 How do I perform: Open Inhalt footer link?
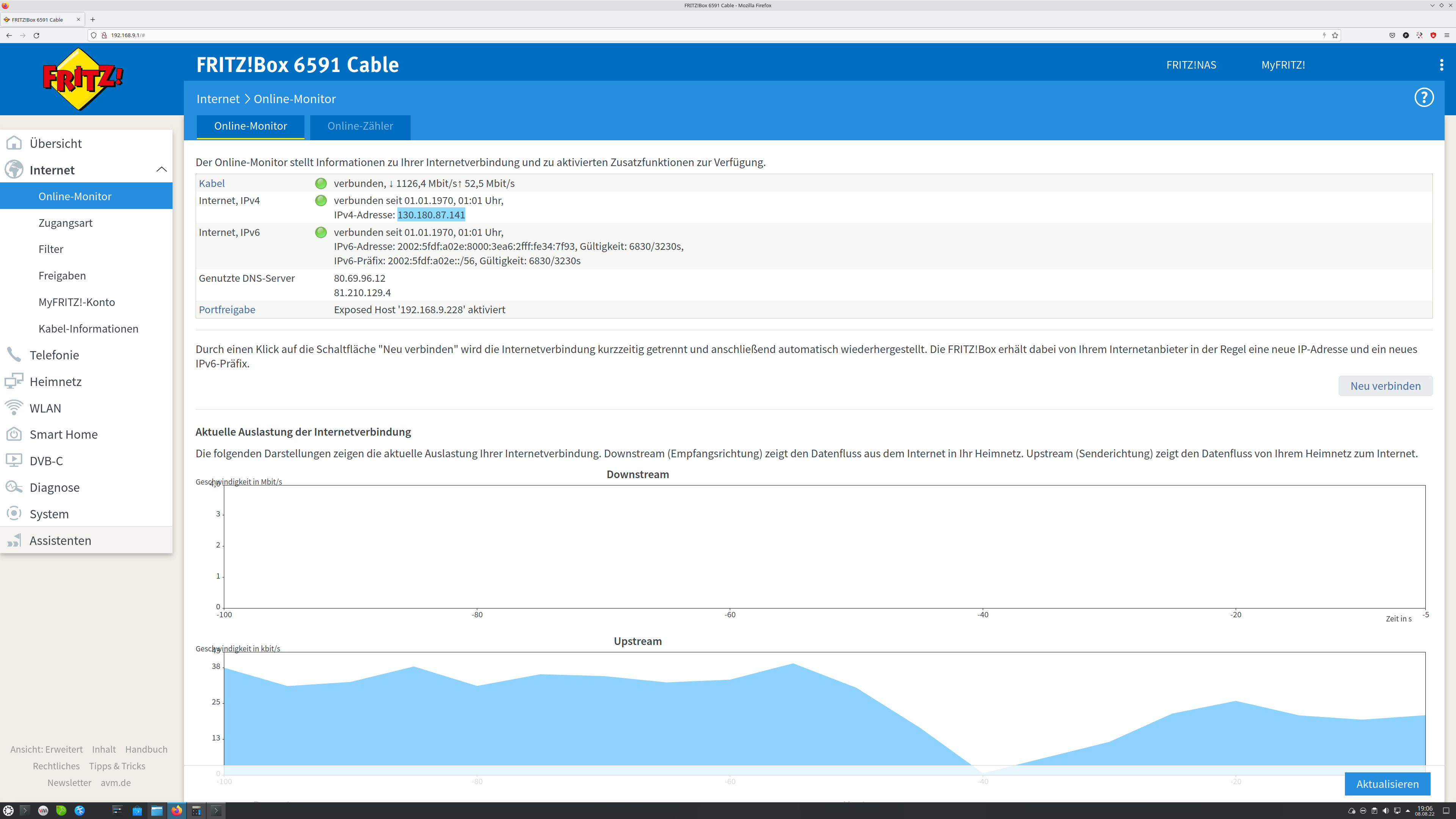pyautogui.click(x=104, y=750)
